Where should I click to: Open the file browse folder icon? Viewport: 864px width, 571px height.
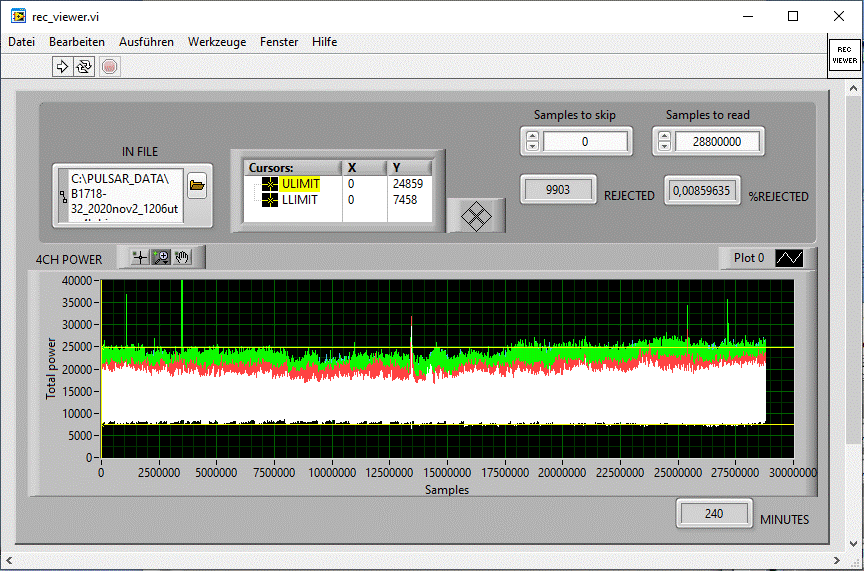click(197, 185)
